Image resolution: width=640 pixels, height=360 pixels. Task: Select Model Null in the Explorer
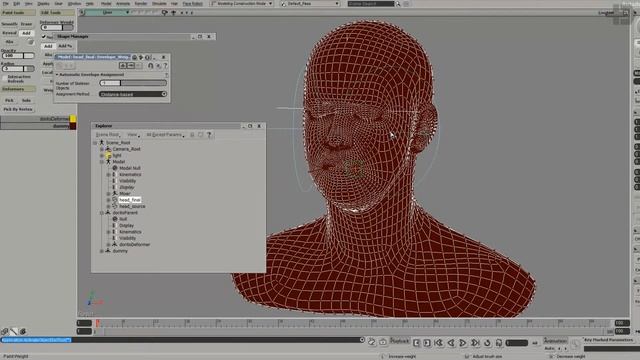click(x=130, y=168)
